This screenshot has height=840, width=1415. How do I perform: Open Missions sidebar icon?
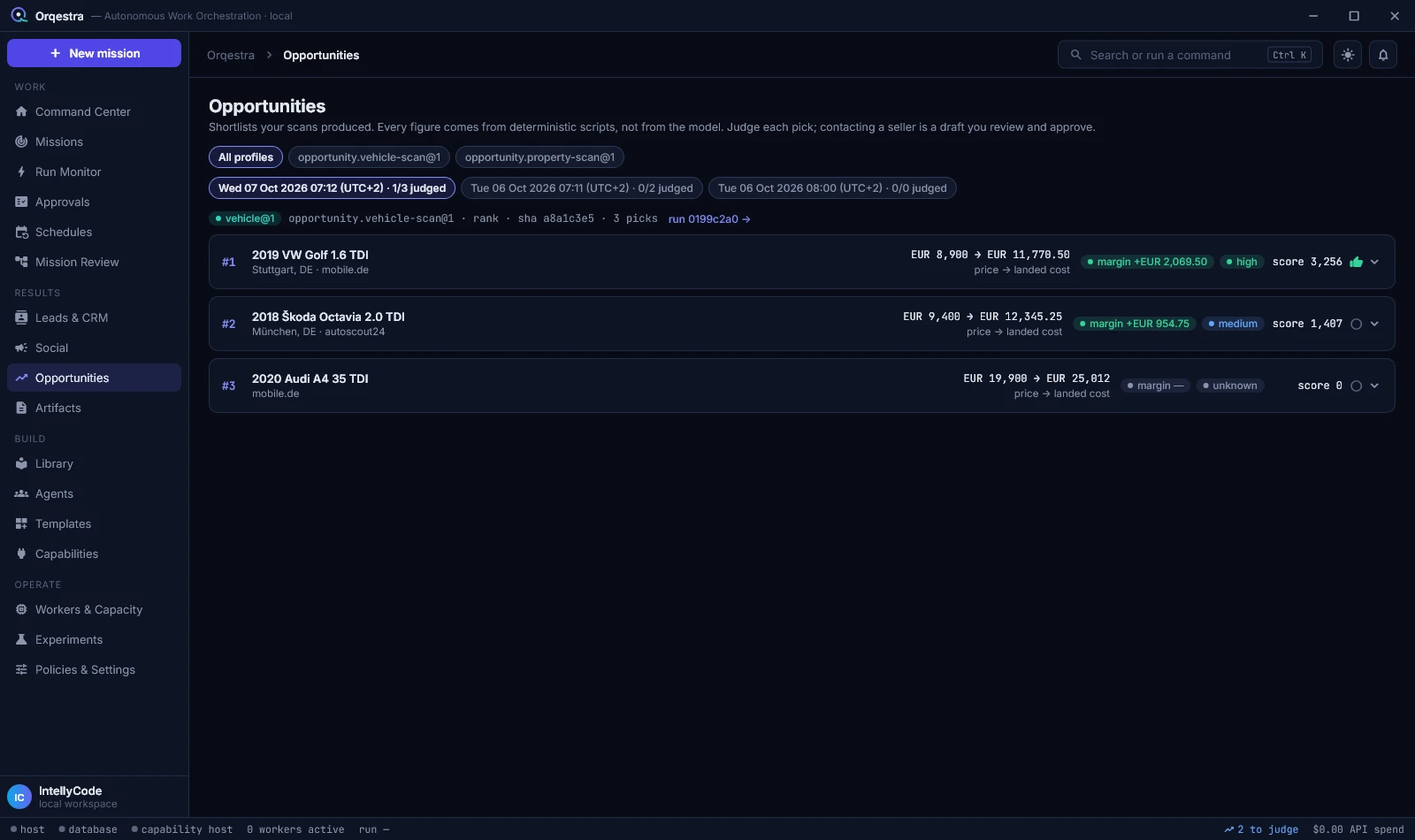coord(21,141)
